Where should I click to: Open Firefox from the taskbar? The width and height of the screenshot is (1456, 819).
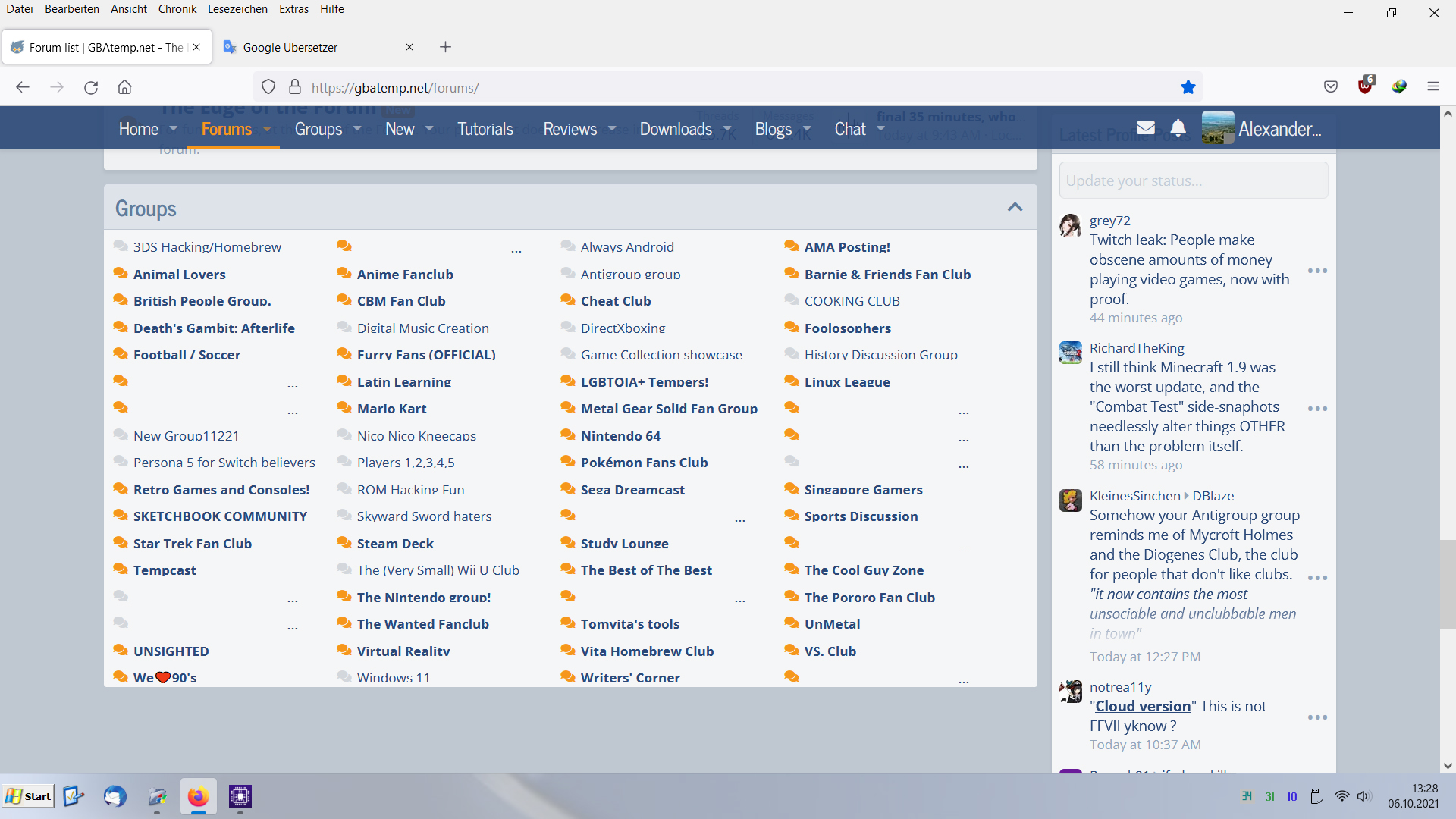pos(198,796)
